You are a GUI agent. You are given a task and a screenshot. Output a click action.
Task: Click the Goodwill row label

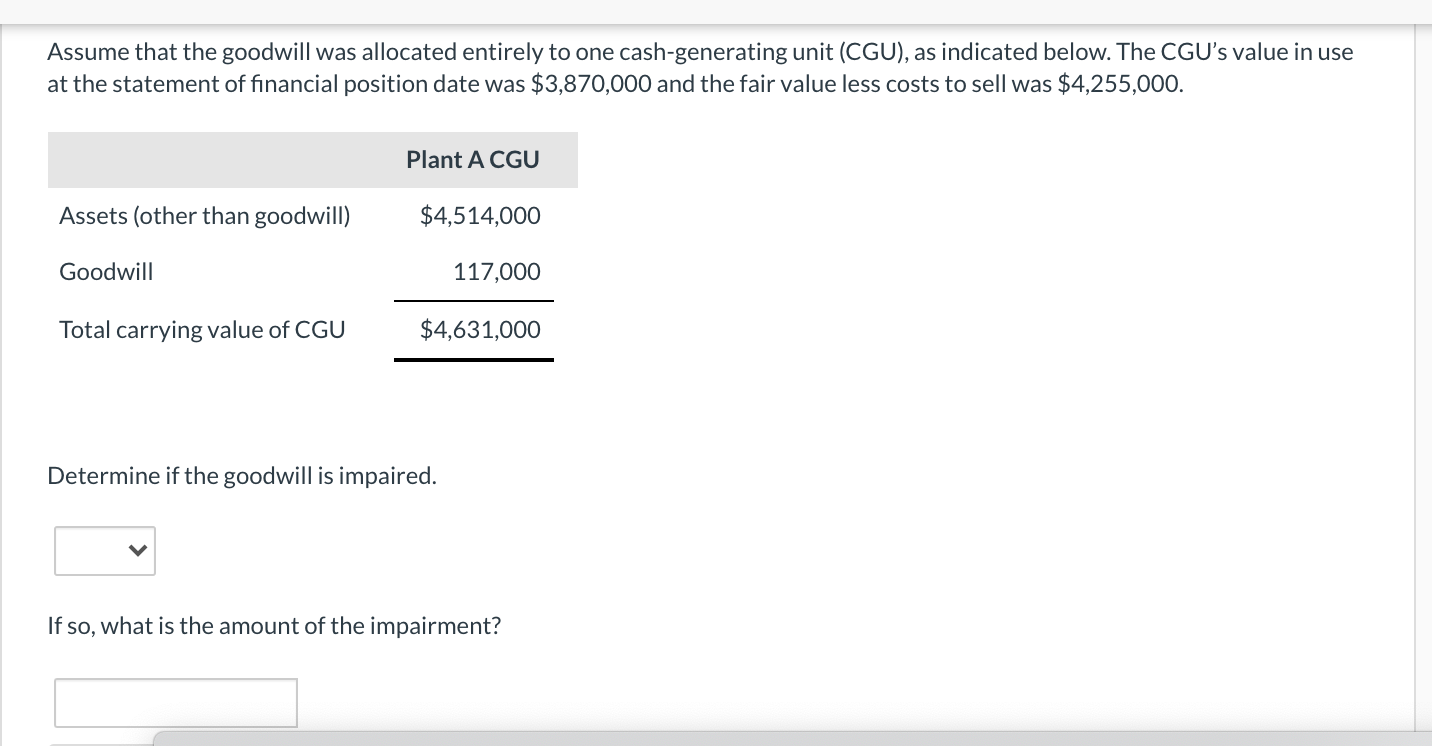tap(106, 272)
